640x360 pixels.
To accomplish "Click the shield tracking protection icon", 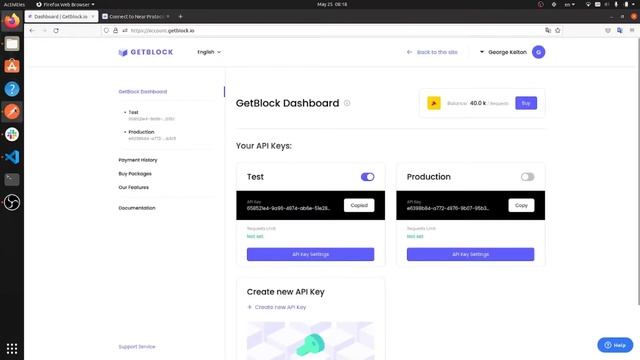I will coord(106,31).
